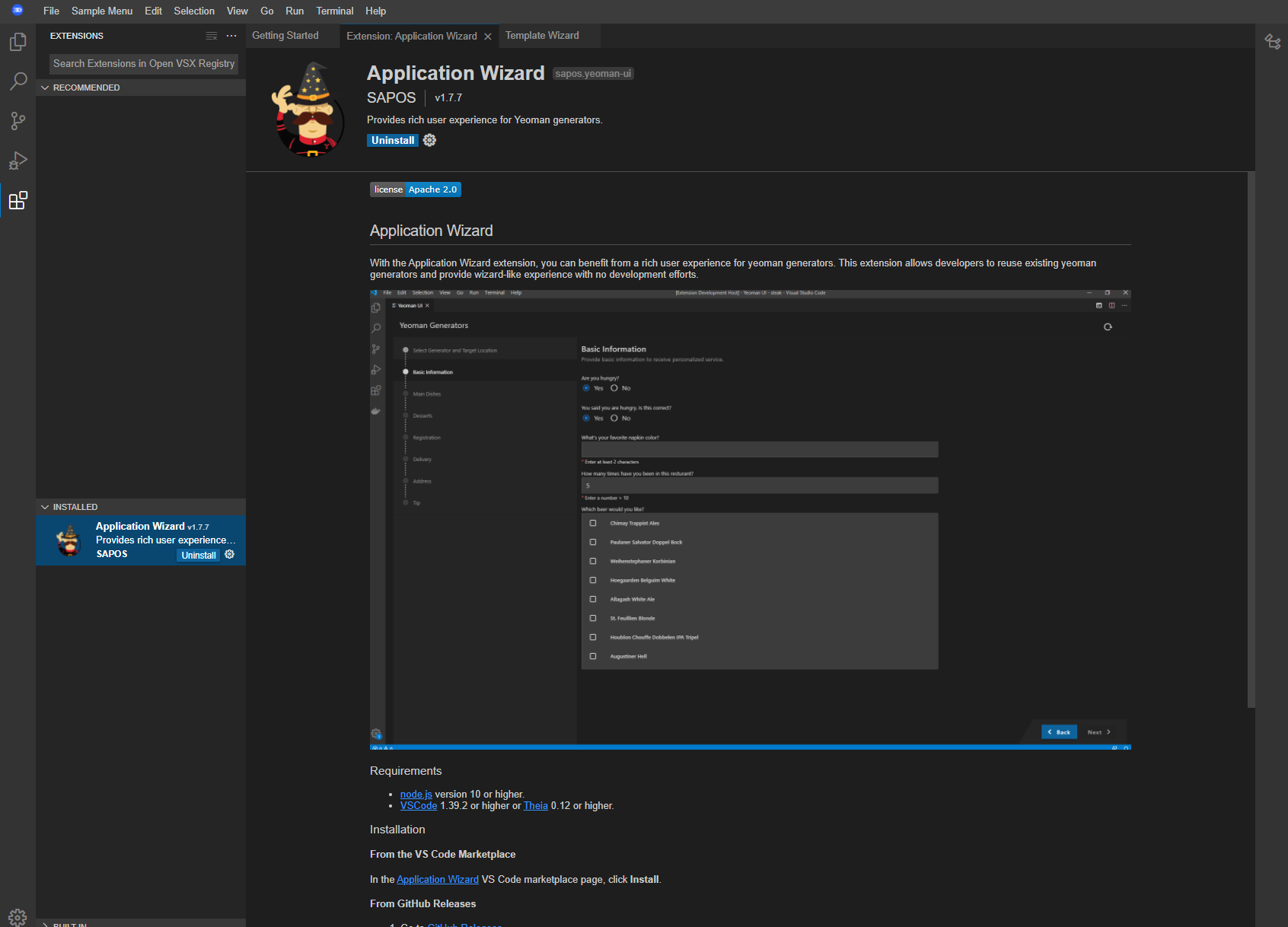This screenshot has width=1288, height=927.
Task: Clear extensions search results icon
Action: [212, 36]
